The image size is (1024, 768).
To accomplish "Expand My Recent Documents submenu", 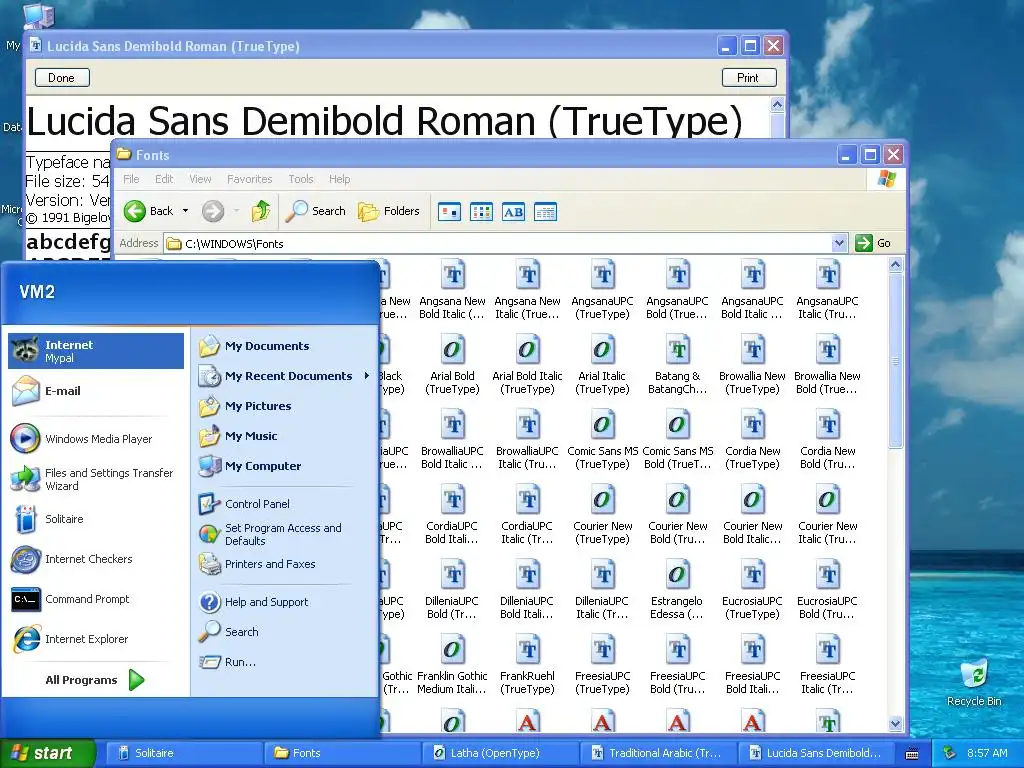I will pyautogui.click(x=284, y=376).
